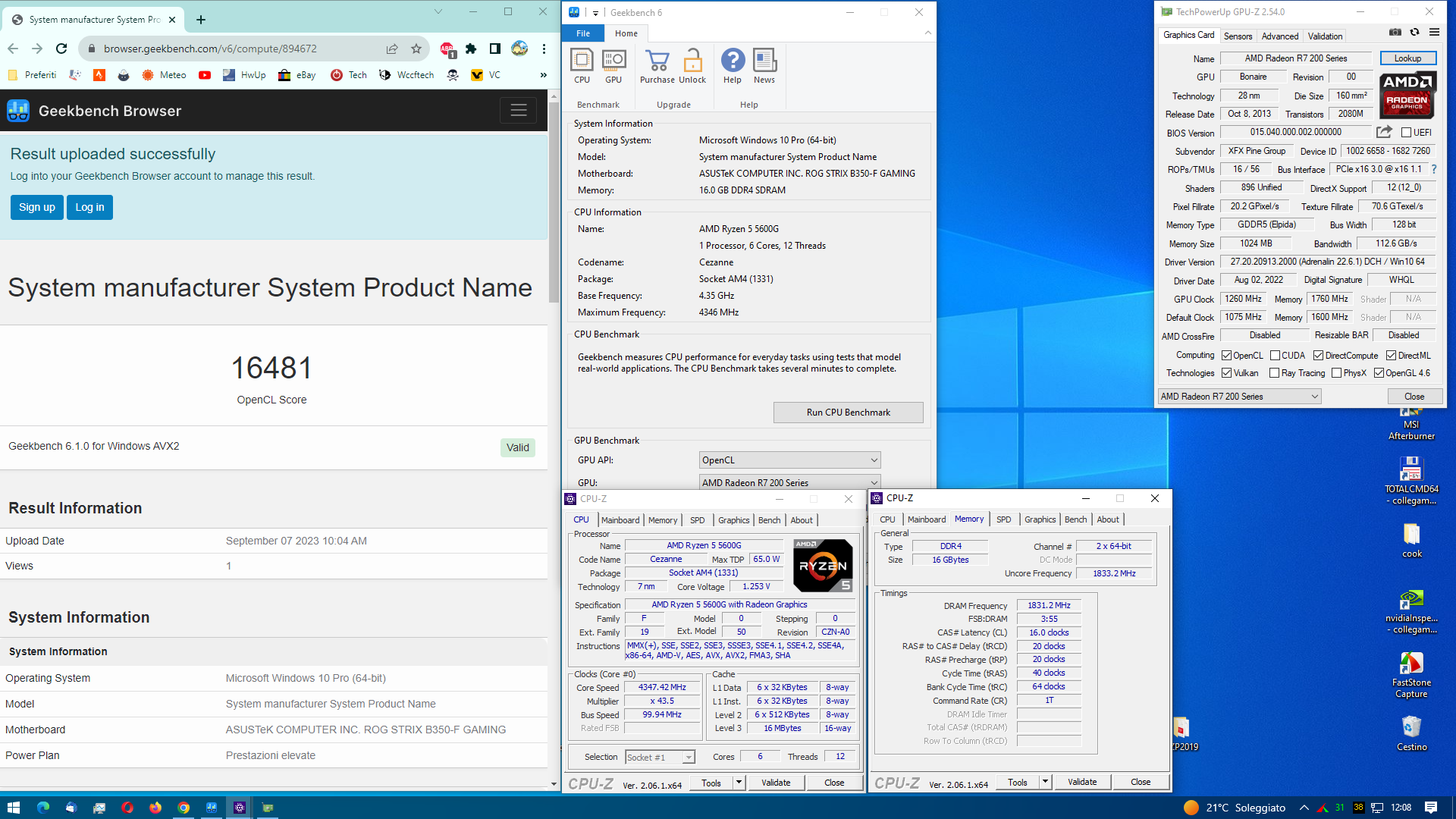Toggle DirectML checkbox
Viewport: 1456px width, 819px height.
(1391, 356)
